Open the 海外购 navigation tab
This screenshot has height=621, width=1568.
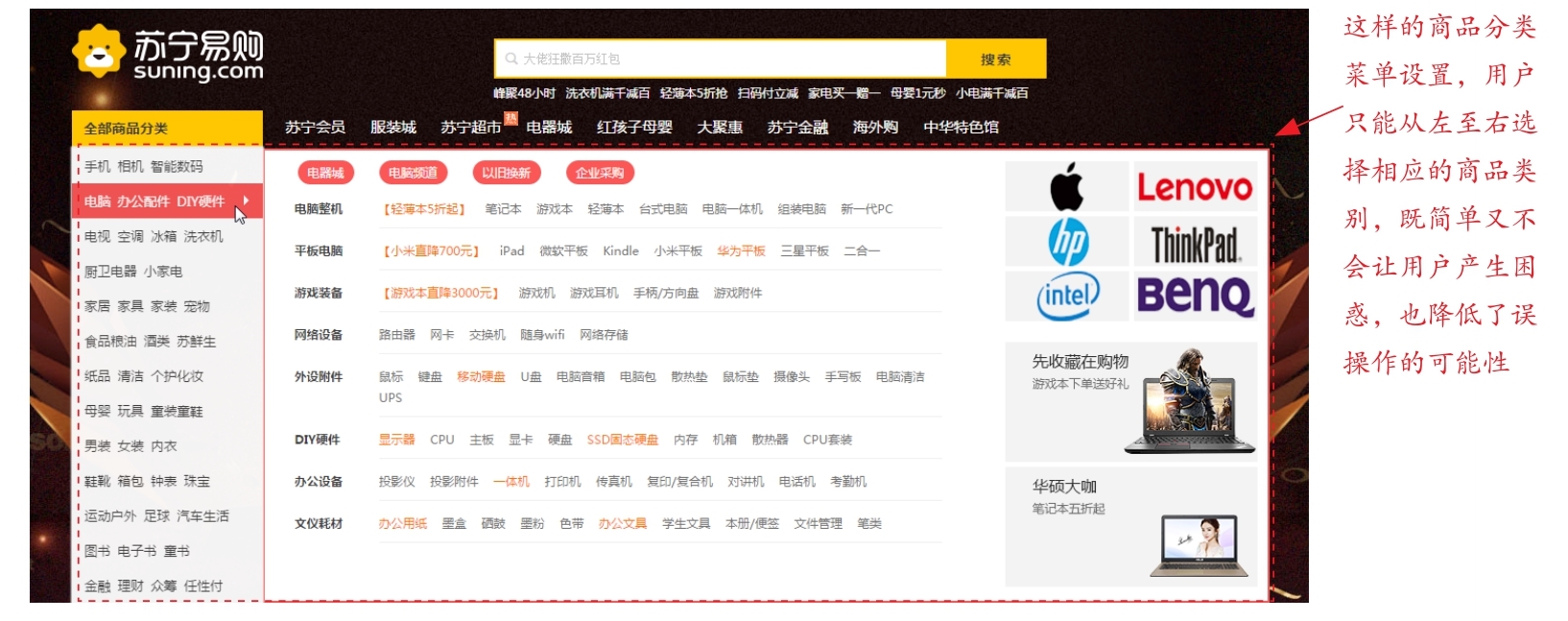[x=875, y=128]
